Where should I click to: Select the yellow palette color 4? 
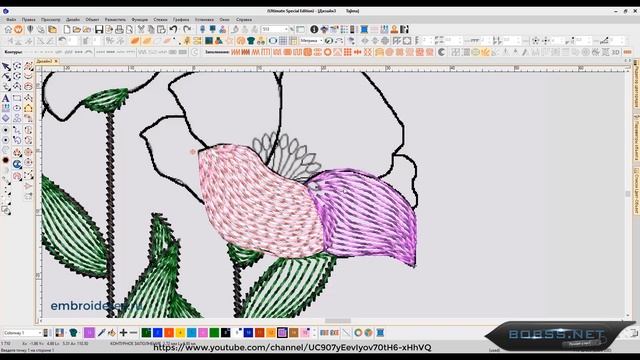click(x=180, y=333)
